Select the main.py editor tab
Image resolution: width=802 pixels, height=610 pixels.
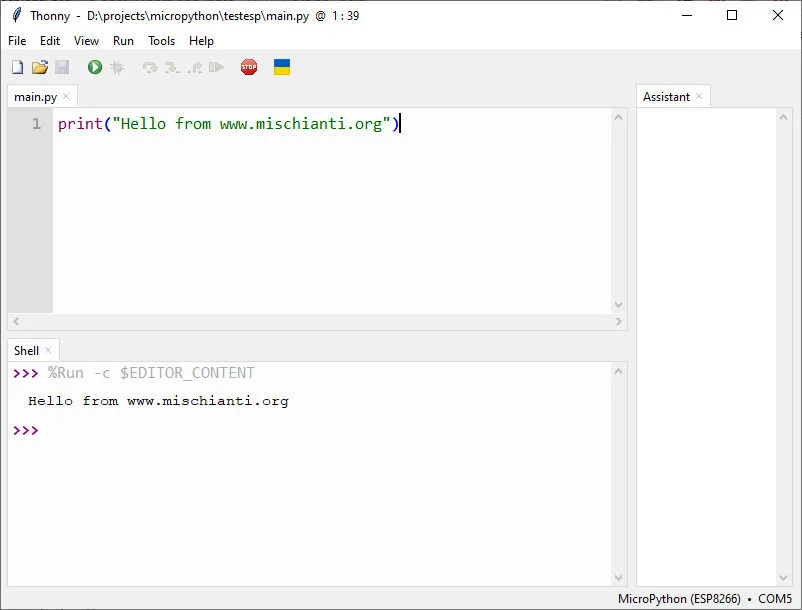[35, 97]
